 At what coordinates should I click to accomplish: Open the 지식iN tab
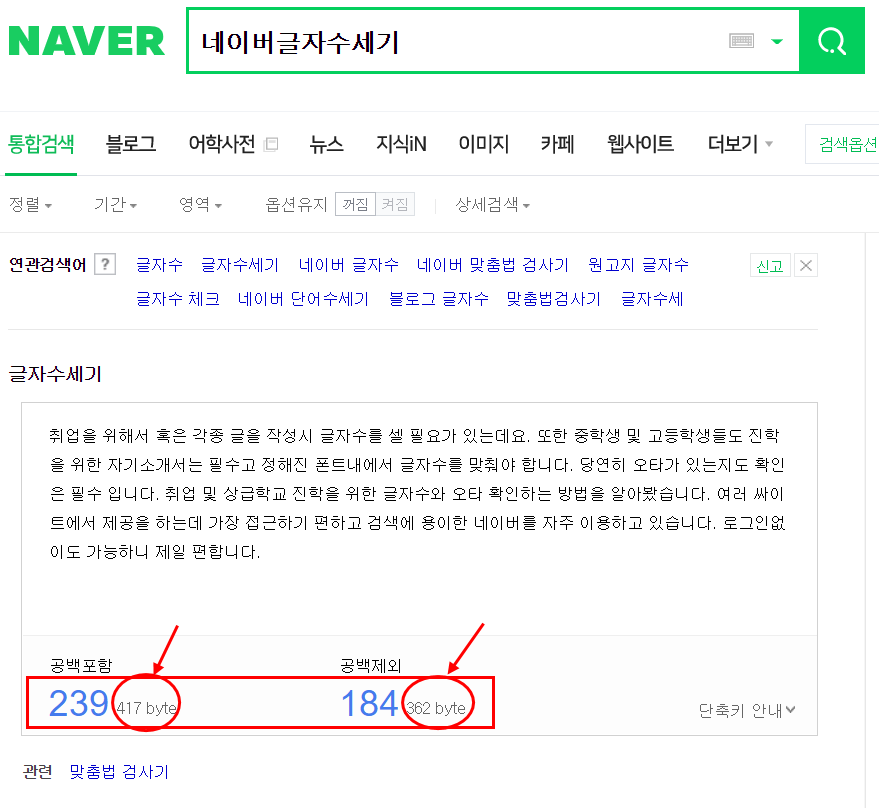click(x=401, y=144)
